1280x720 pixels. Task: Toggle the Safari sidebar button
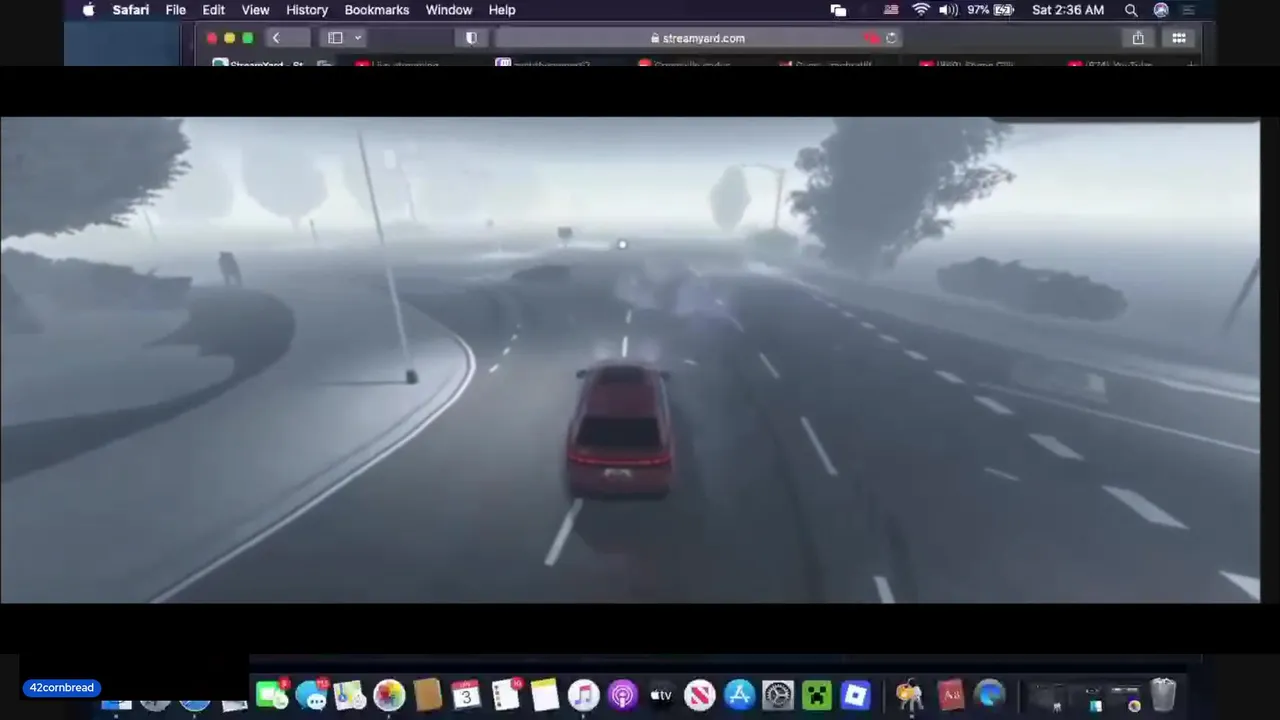(335, 38)
